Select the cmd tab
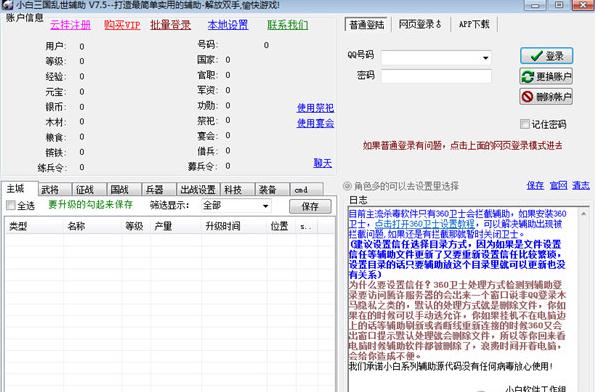 (307, 189)
